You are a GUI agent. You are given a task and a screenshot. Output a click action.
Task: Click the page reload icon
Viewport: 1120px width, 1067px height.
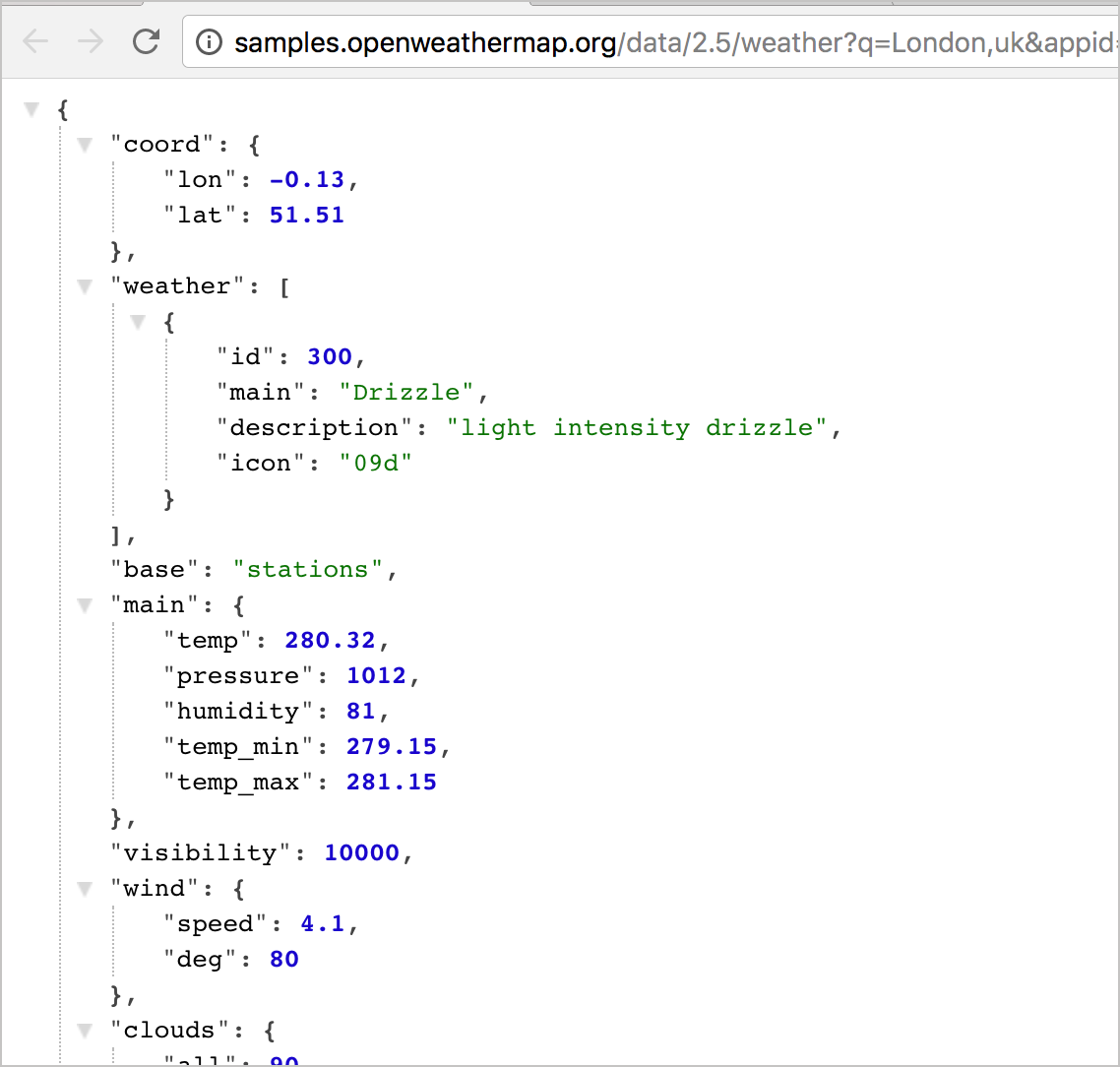click(x=144, y=42)
